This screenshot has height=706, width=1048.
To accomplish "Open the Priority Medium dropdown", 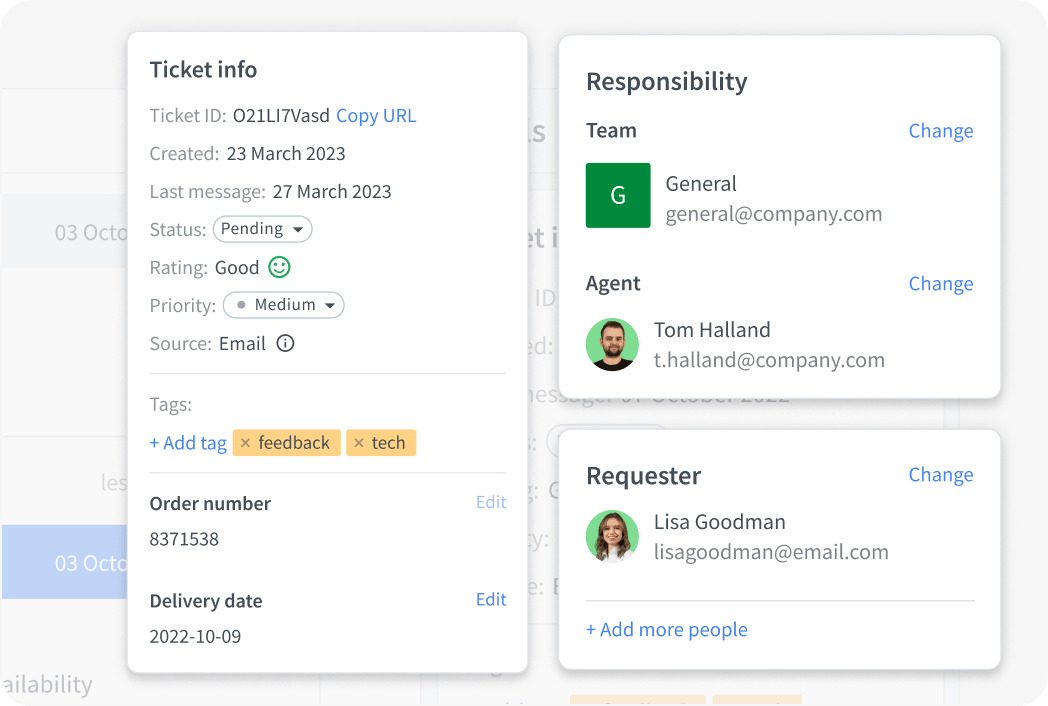I will (x=284, y=305).
